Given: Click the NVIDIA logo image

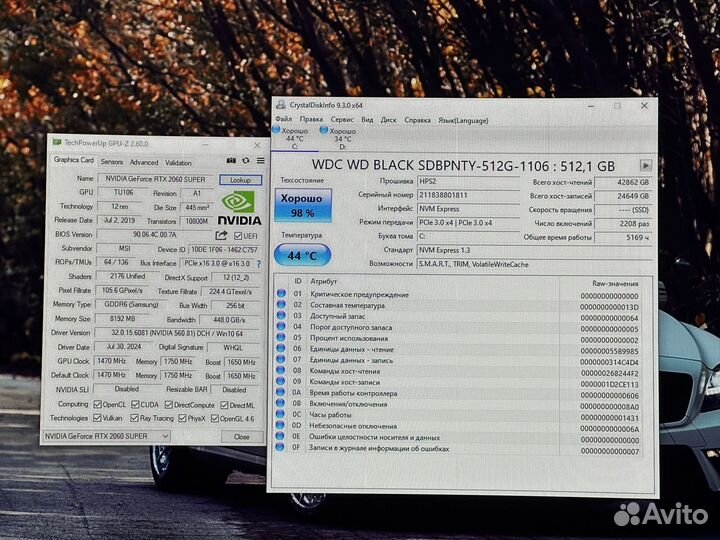Looking at the screenshot, I should pos(239,205).
